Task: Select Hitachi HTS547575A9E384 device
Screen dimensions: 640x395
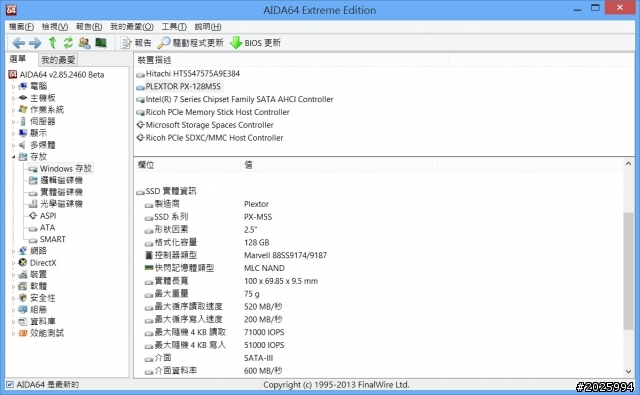Action: [188, 74]
